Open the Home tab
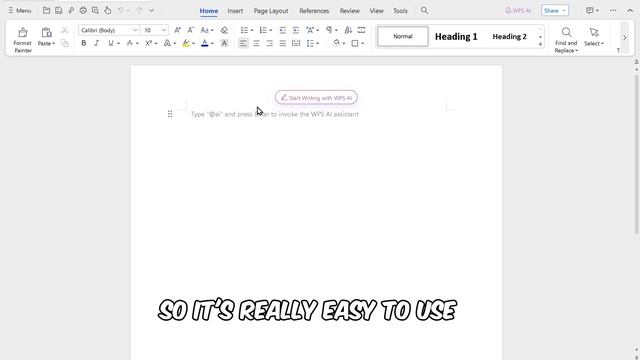The height and width of the screenshot is (360, 640). [x=209, y=11]
